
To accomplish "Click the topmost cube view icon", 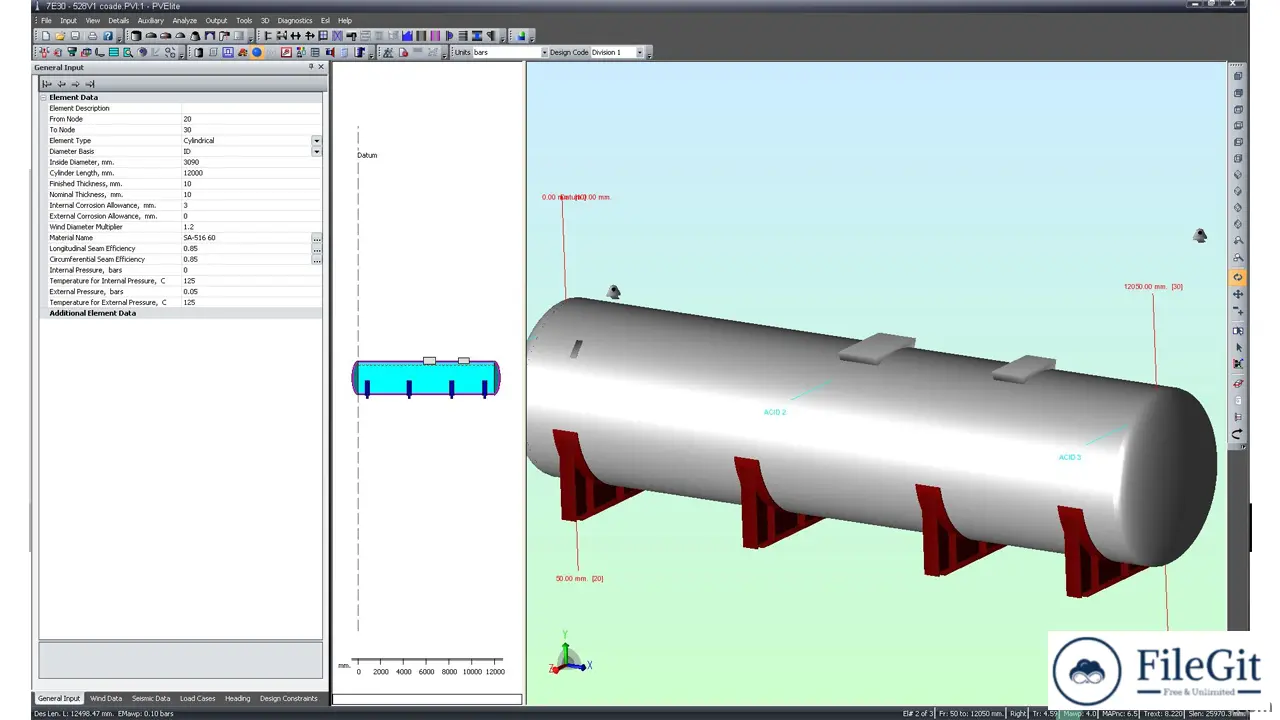I will pos(1238,76).
